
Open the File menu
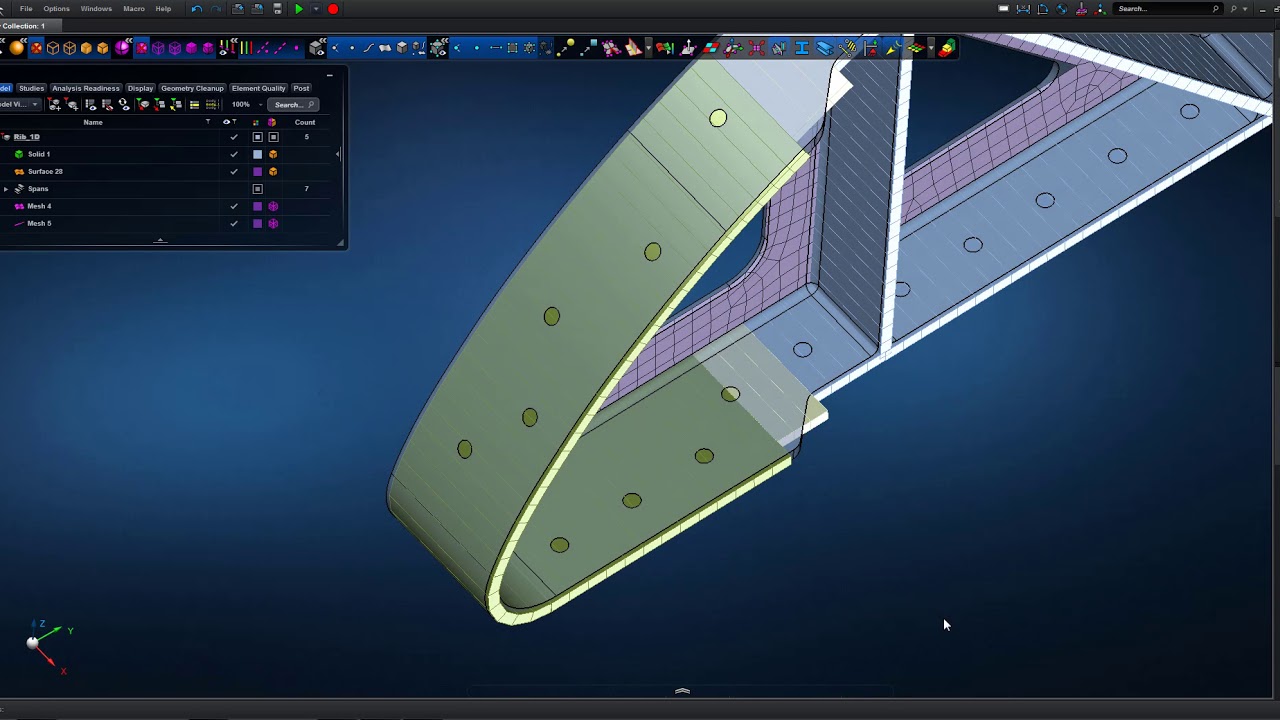click(x=26, y=9)
